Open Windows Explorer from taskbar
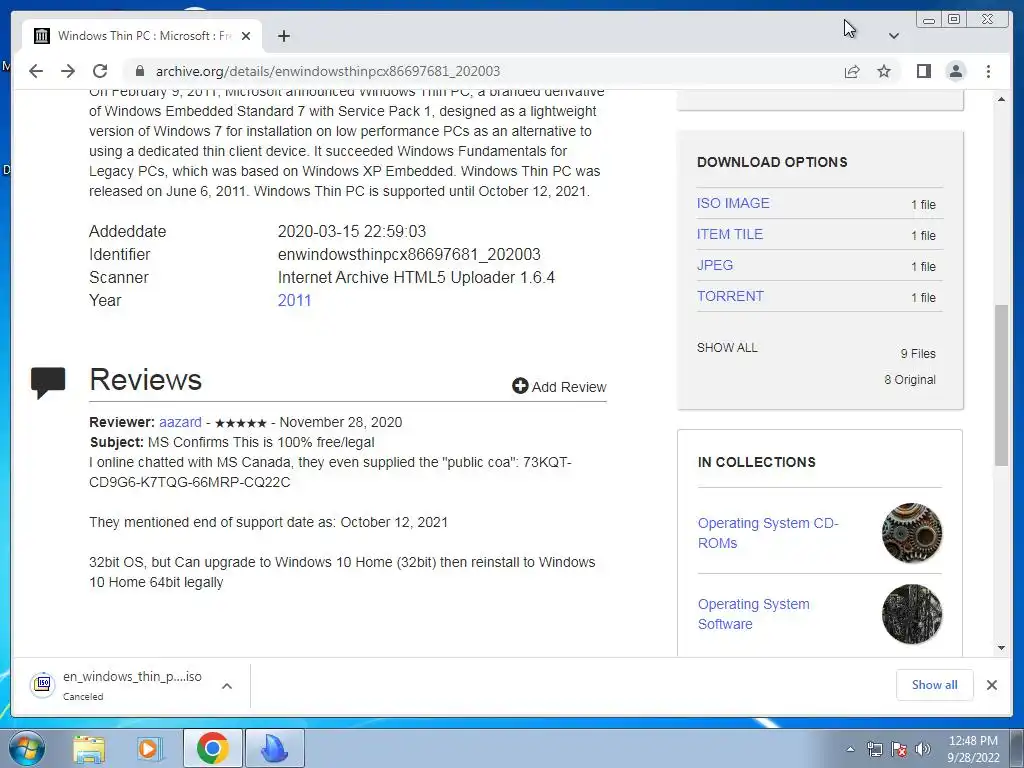1024x768 pixels. point(88,748)
